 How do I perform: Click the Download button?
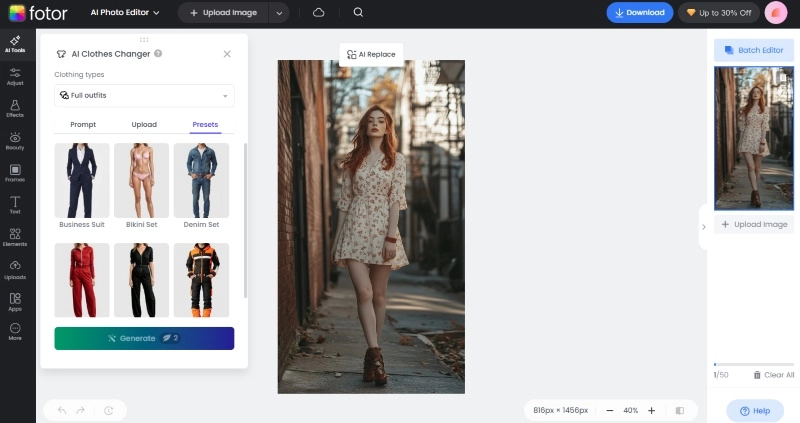639,13
